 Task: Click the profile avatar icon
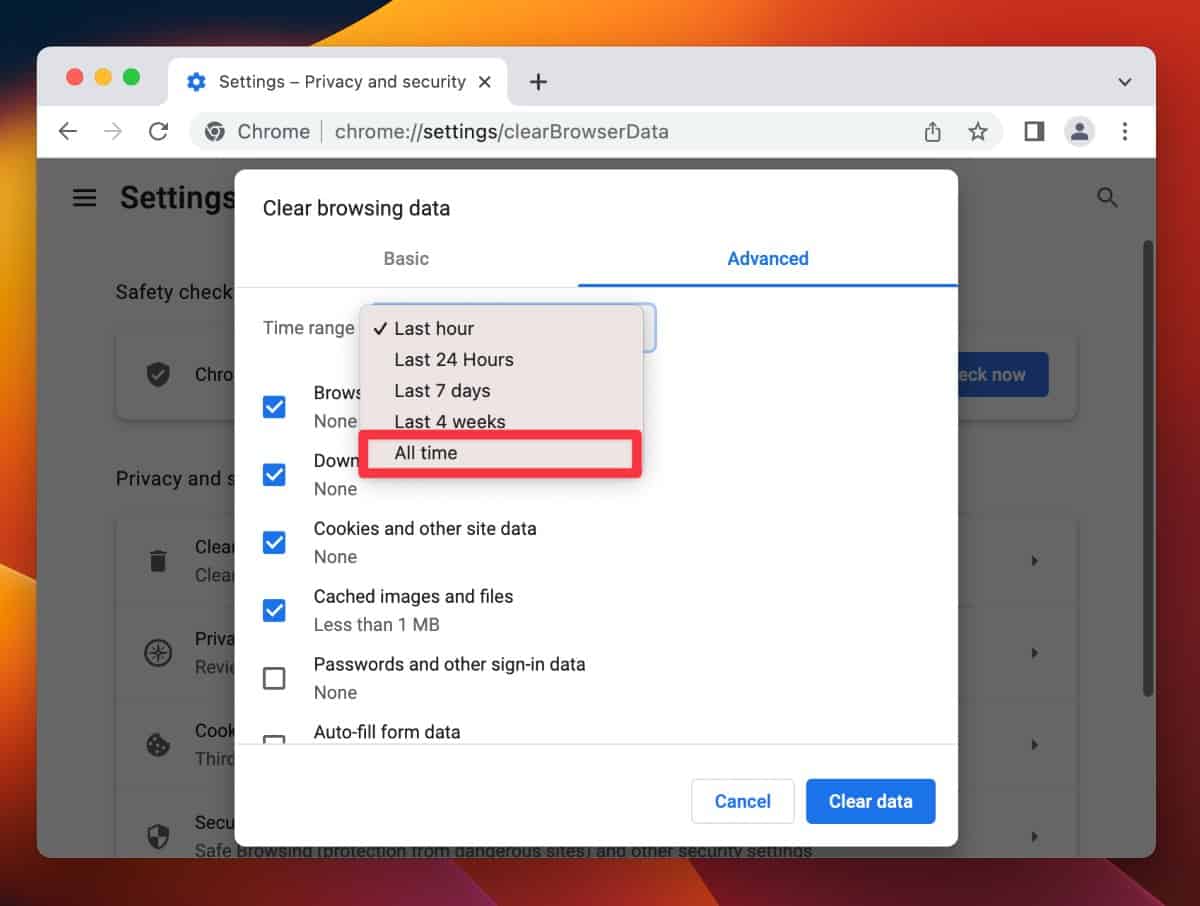[x=1080, y=131]
